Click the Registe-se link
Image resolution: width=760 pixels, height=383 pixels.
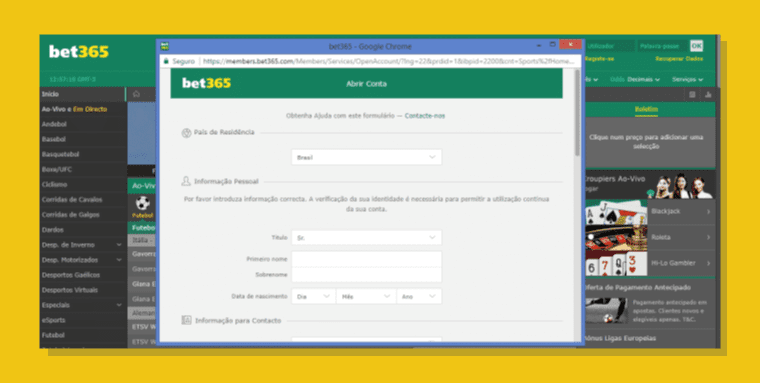click(x=599, y=59)
